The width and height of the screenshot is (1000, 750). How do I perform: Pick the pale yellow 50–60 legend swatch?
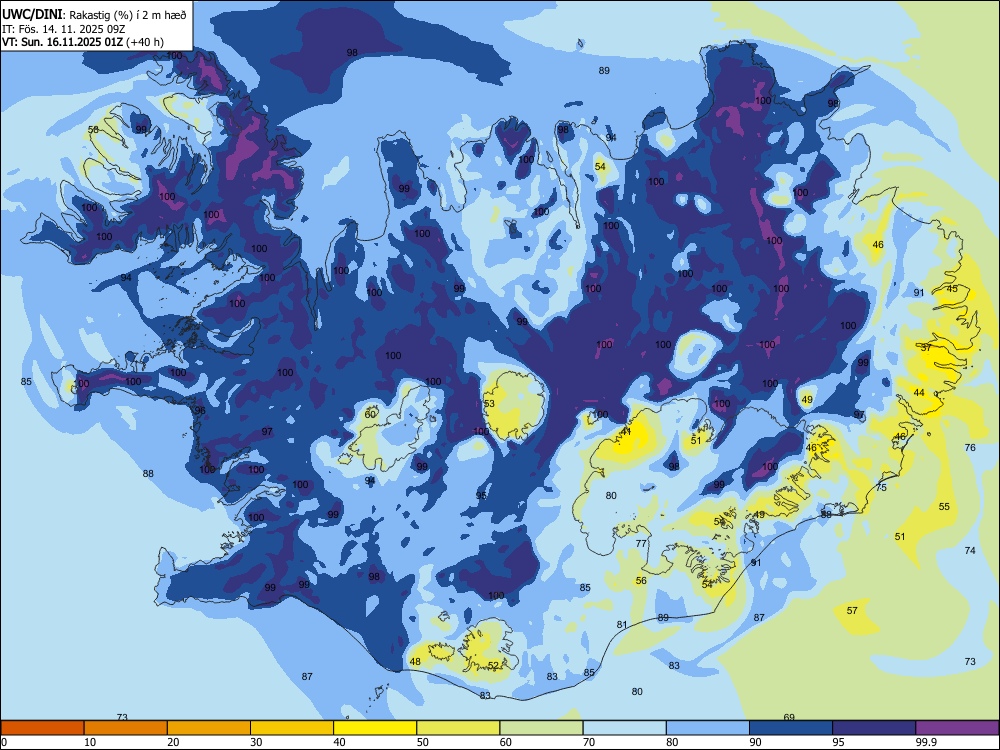tap(458, 728)
